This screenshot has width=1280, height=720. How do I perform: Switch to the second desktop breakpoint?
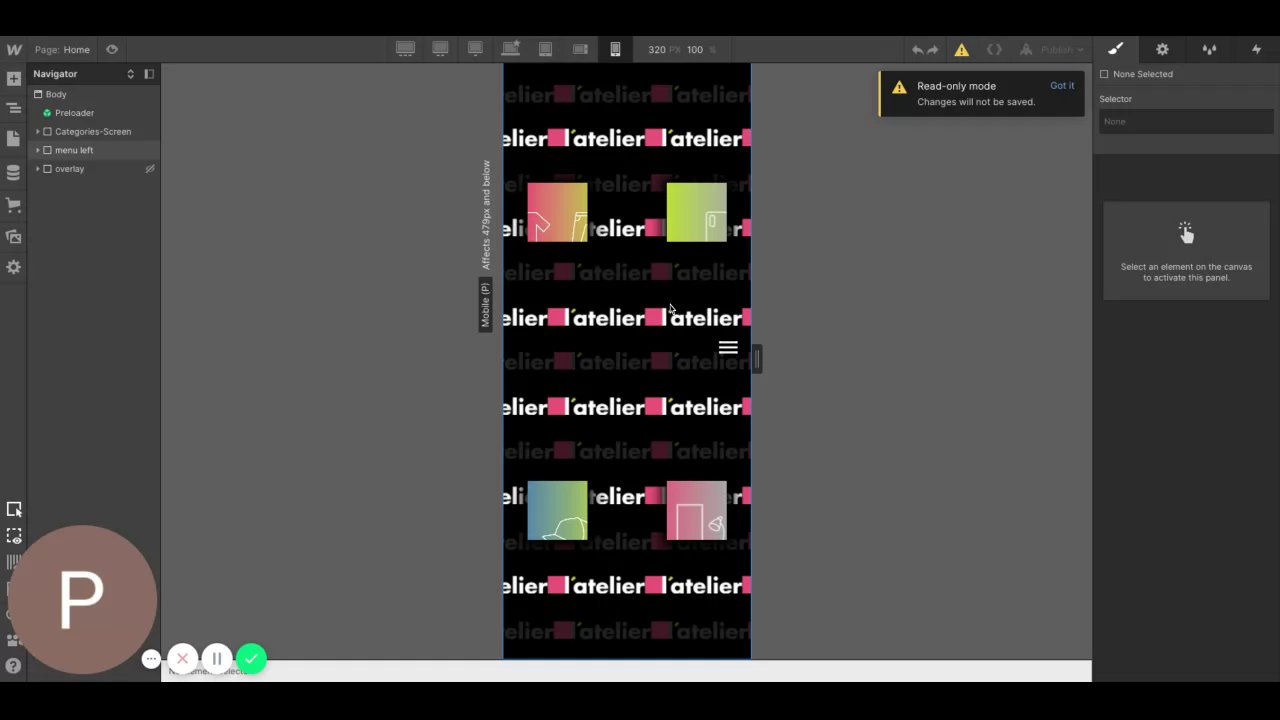point(440,49)
